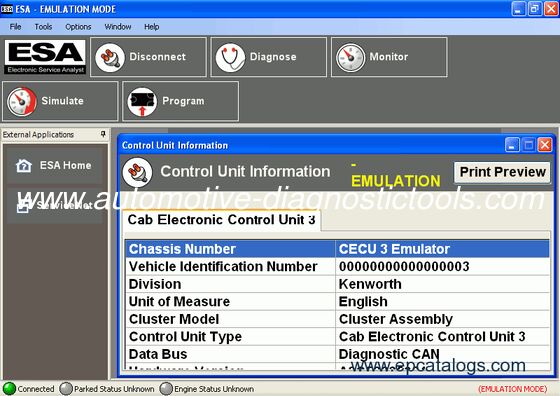Select the Control Unit Type label
The height and width of the screenshot is (396, 560).
coord(230,336)
